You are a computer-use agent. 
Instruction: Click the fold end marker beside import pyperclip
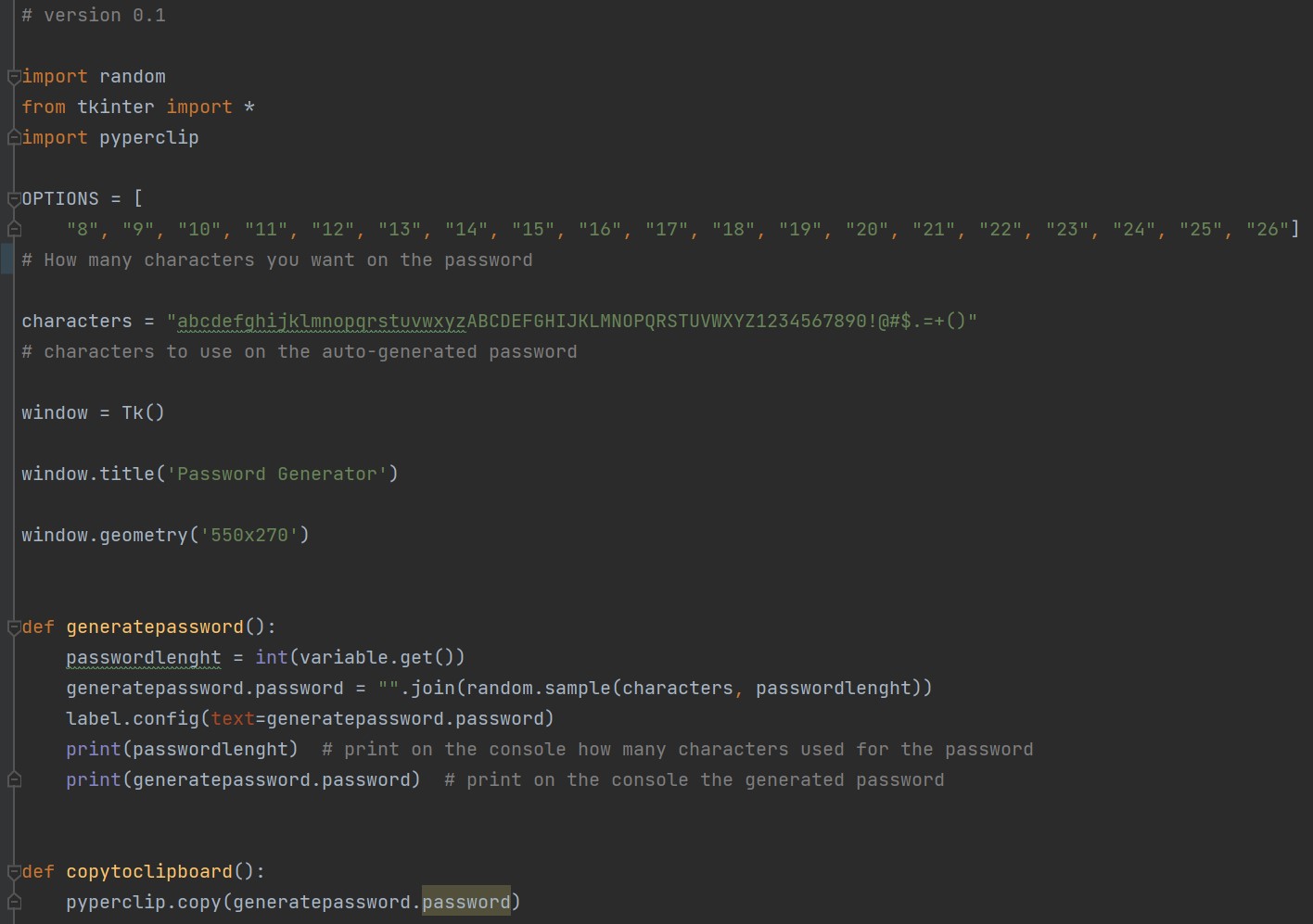(x=14, y=138)
